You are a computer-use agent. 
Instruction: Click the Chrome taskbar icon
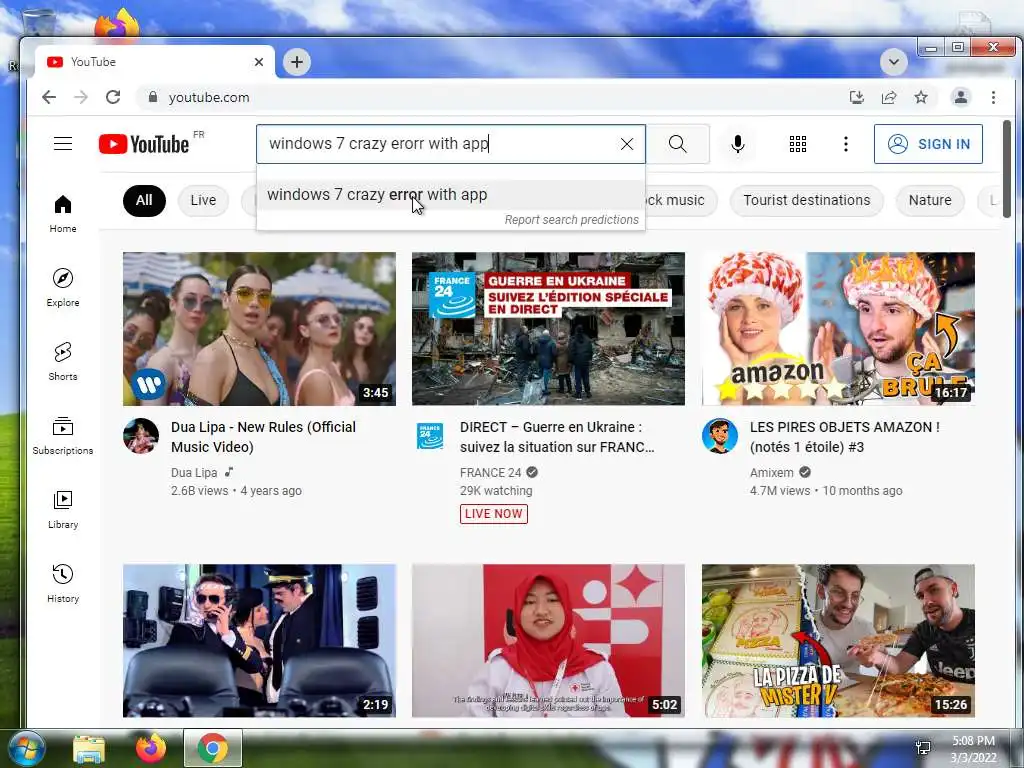[x=213, y=748]
